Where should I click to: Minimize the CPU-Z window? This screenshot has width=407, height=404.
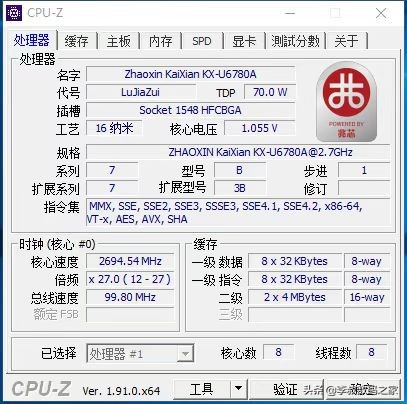(290, 13)
